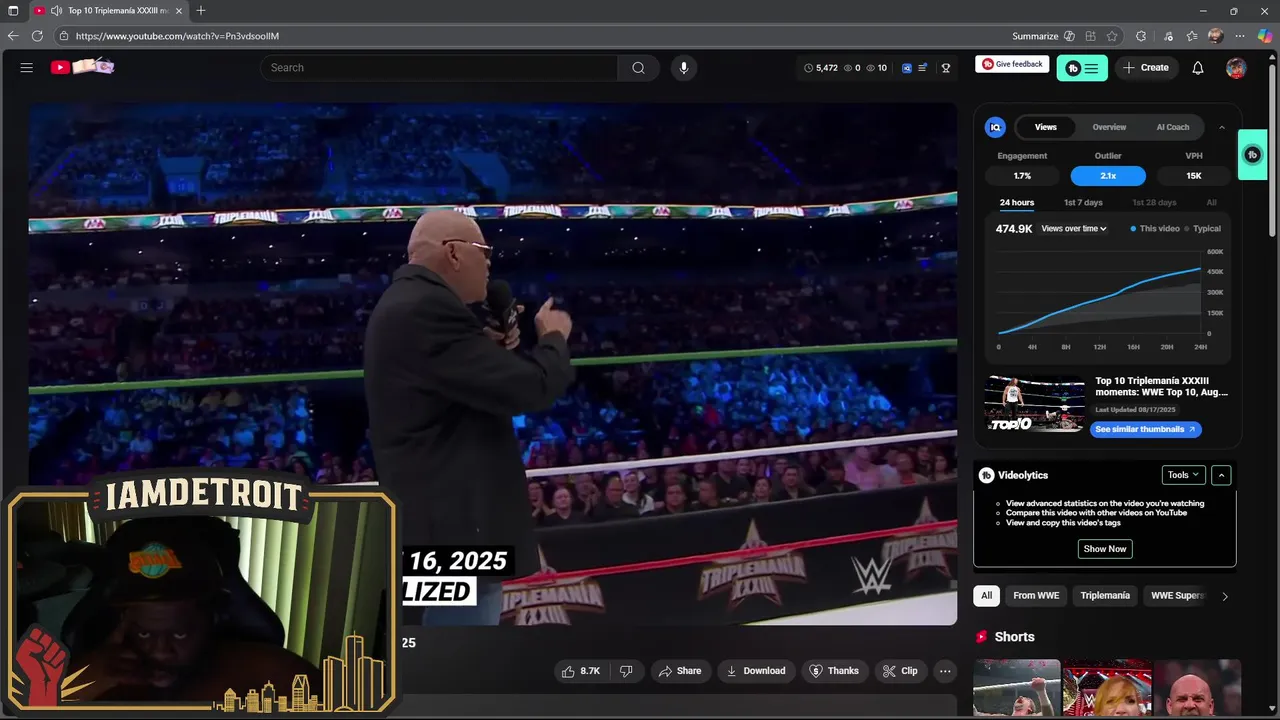Toggle the Typical legend on chart
This screenshot has height=720, width=1280.
click(x=1203, y=229)
